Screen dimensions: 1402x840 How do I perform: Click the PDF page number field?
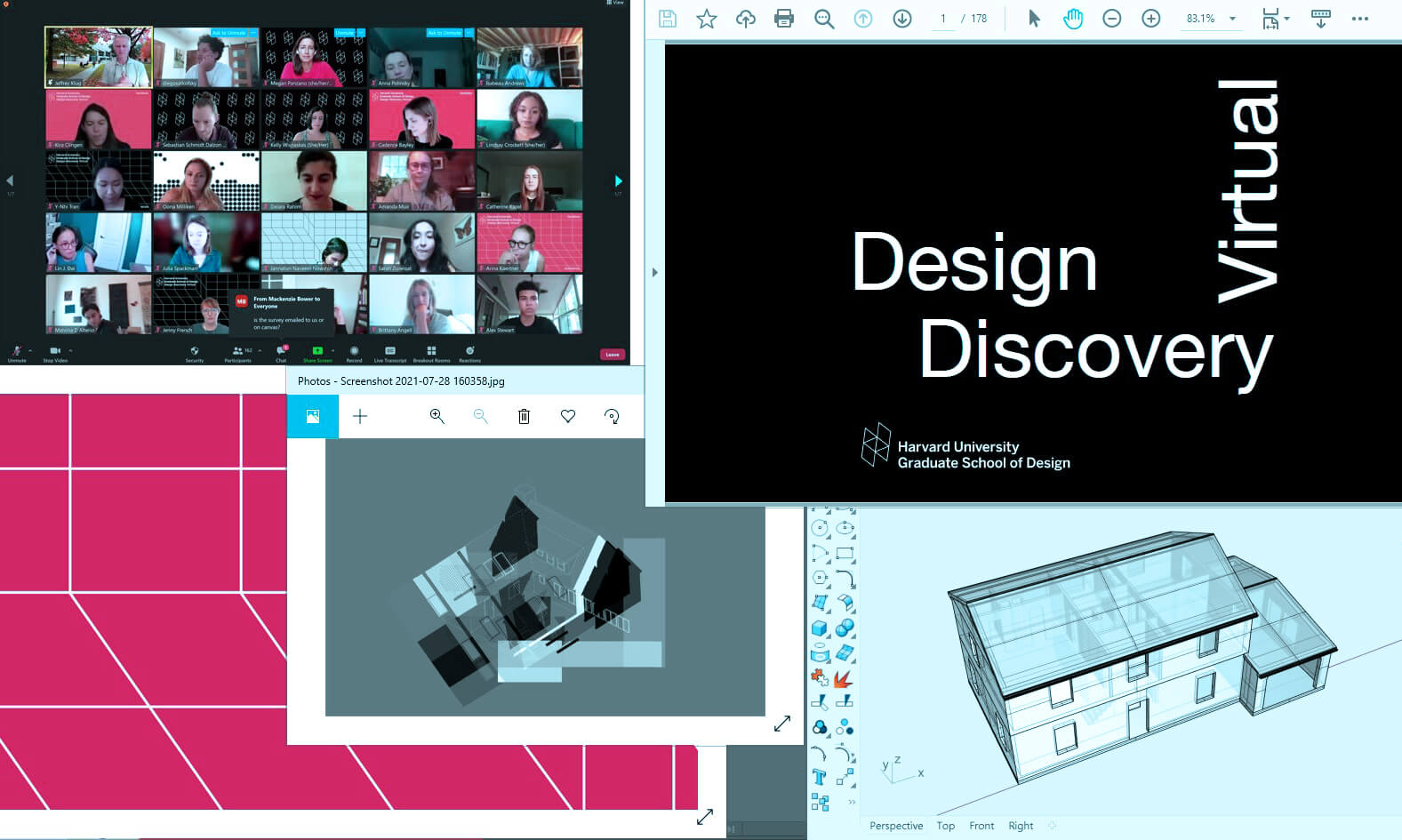pos(943,19)
